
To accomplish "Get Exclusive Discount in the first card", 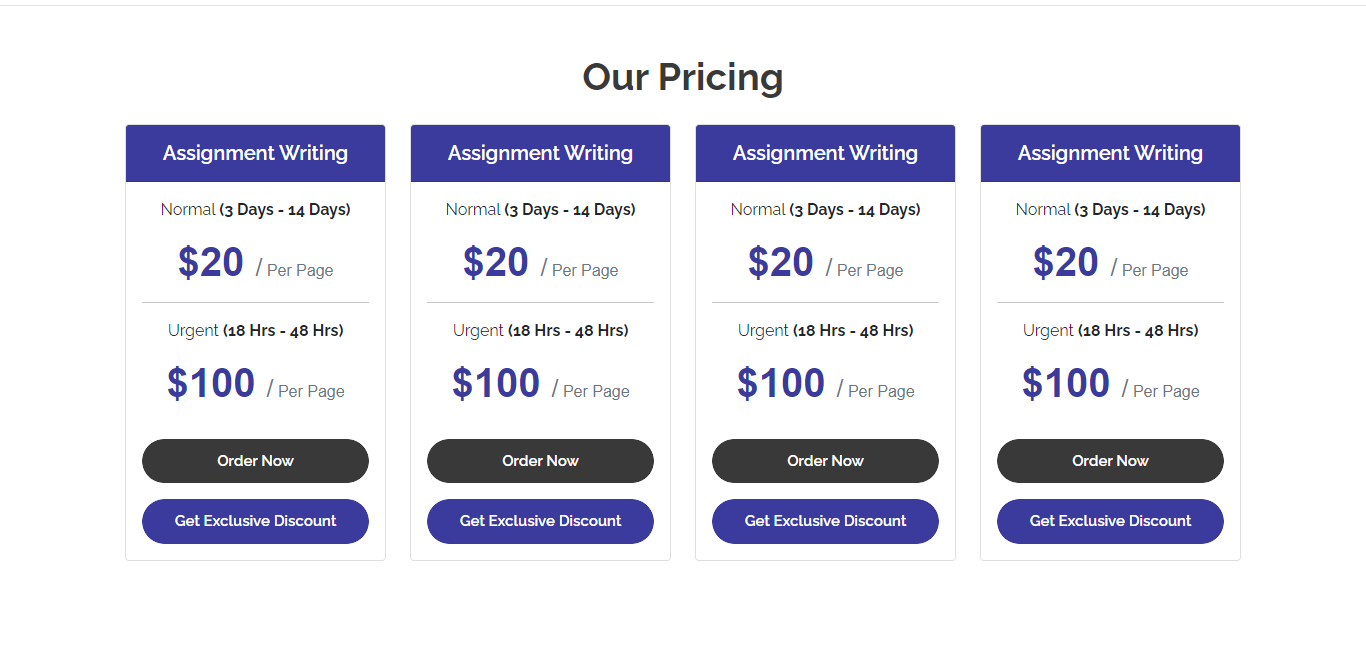I will pyautogui.click(x=255, y=521).
